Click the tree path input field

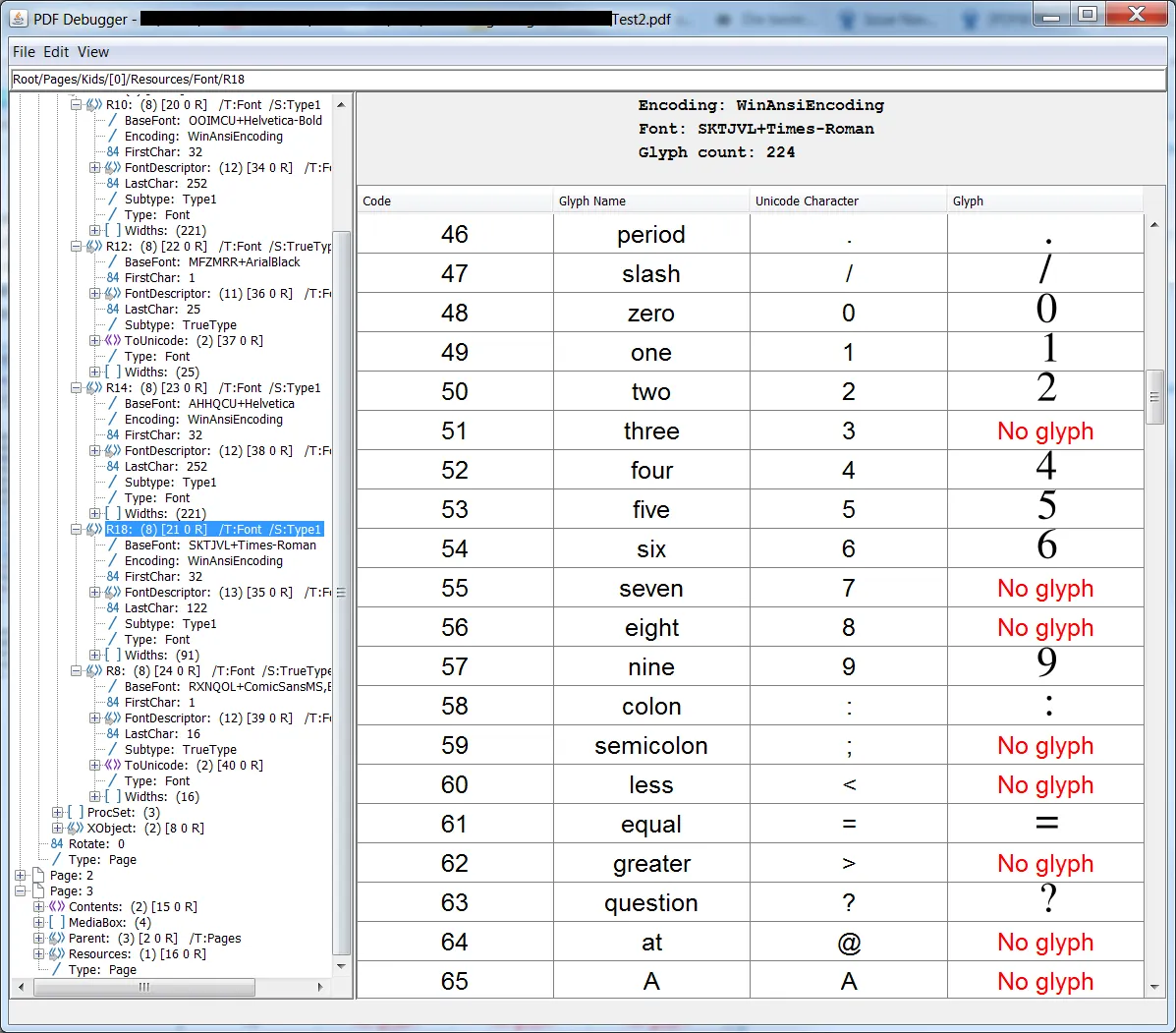tap(588, 79)
